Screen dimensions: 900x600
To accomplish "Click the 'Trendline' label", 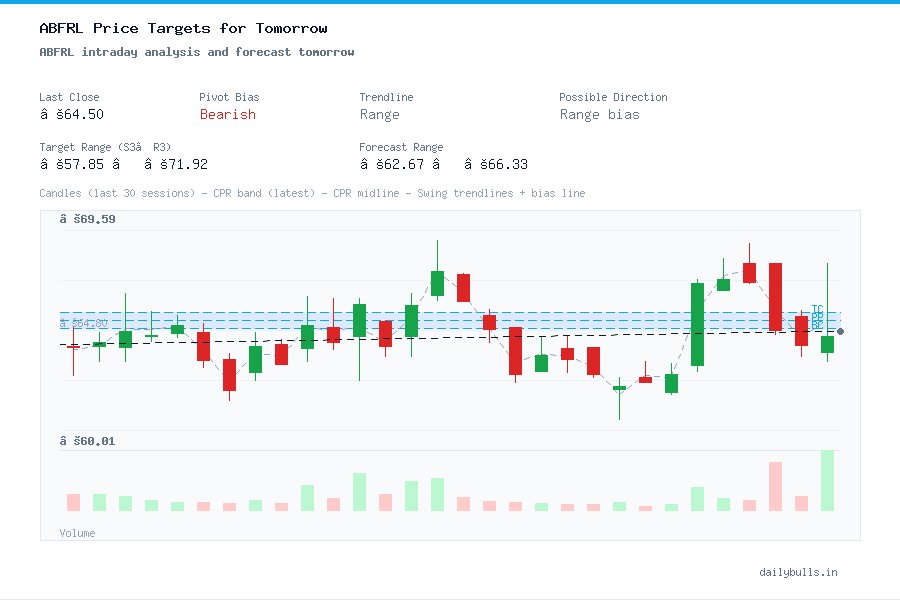I will coord(386,97).
